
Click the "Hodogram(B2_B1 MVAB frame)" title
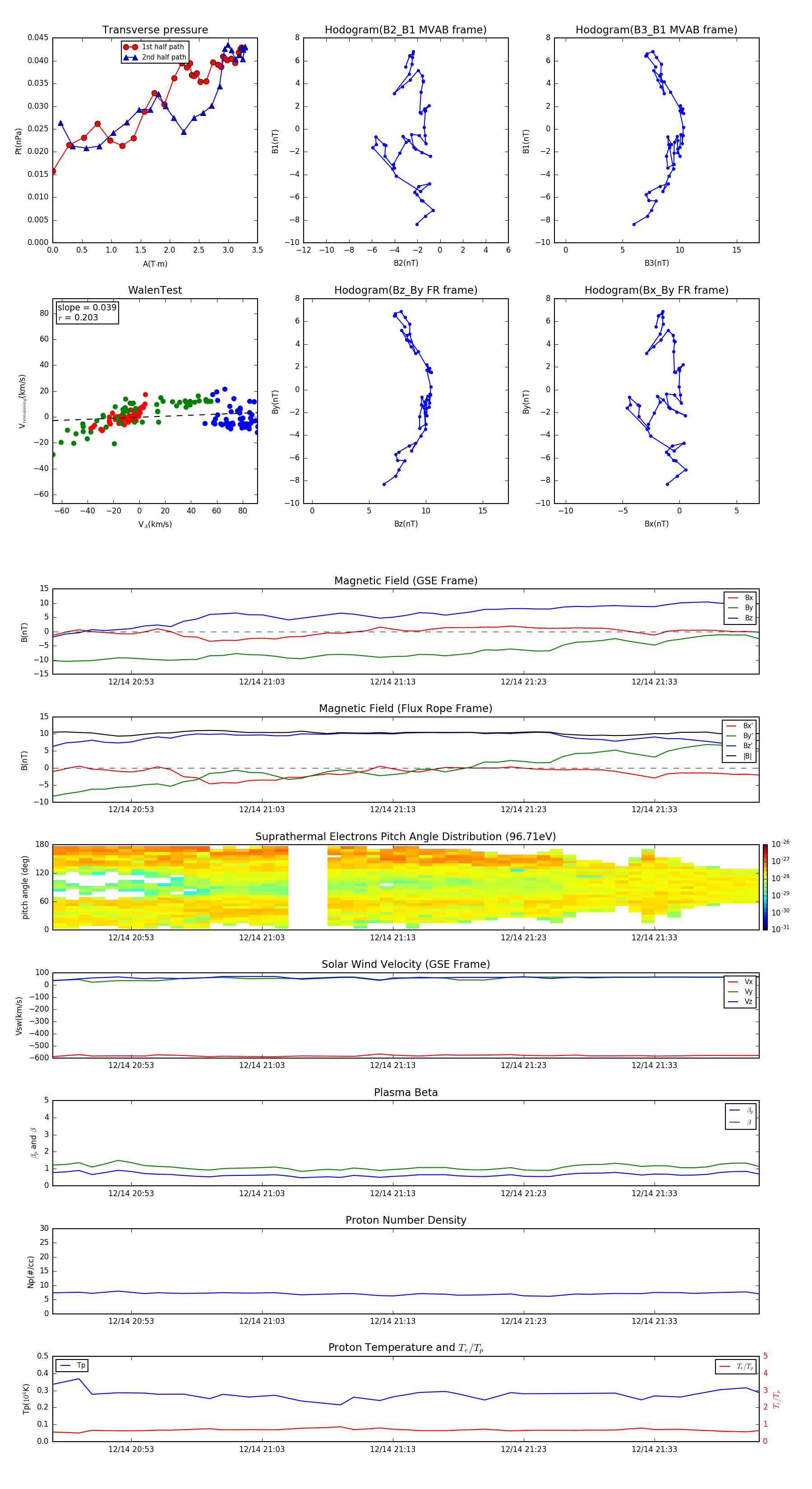click(406, 30)
